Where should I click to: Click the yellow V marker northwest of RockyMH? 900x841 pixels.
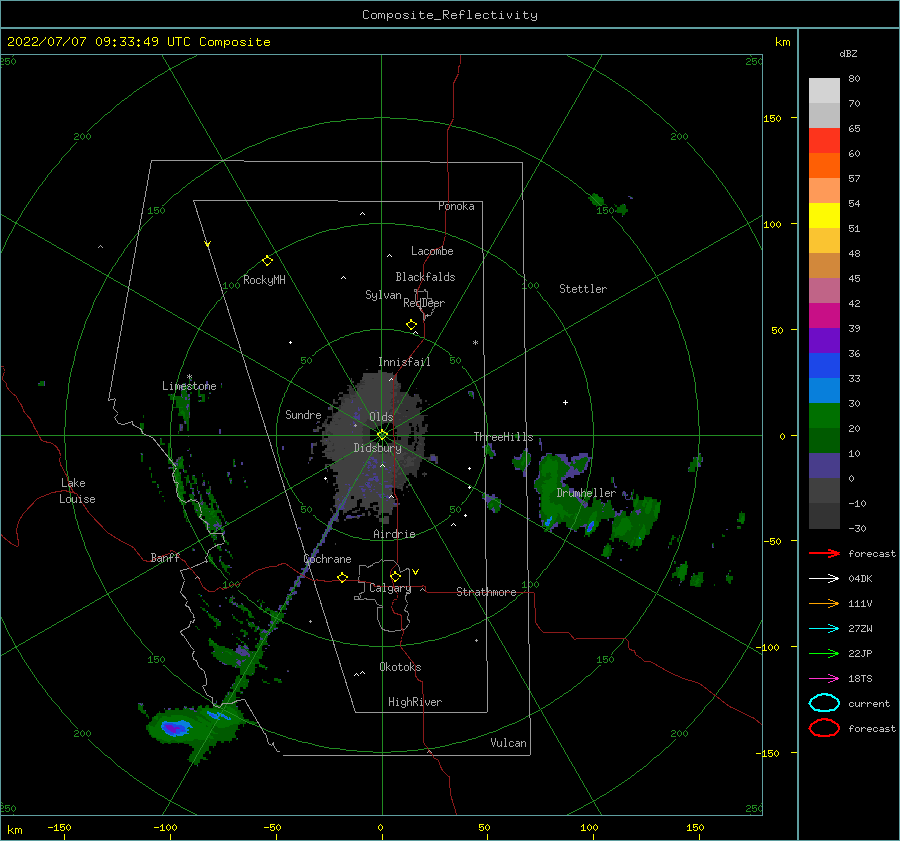[x=207, y=244]
